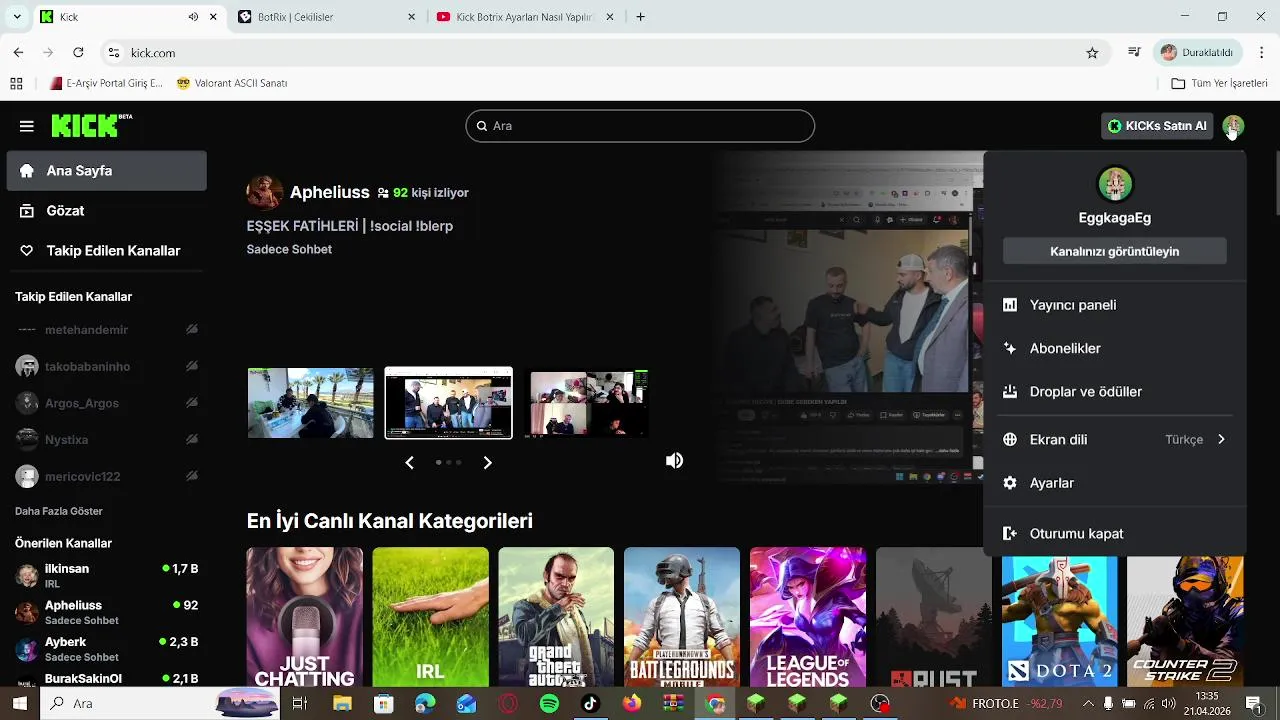
Task: Show hidden system tray icons
Action: point(1086,704)
